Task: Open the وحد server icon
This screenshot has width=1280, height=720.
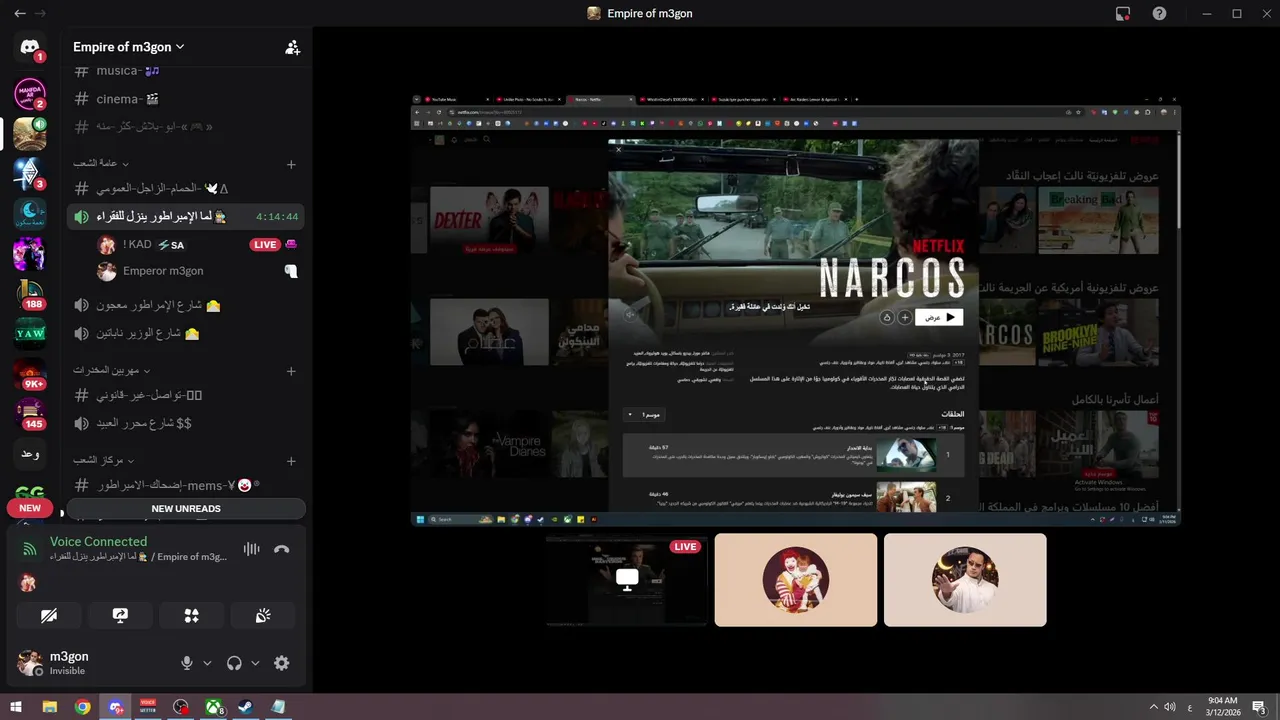Action: pos(30,453)
